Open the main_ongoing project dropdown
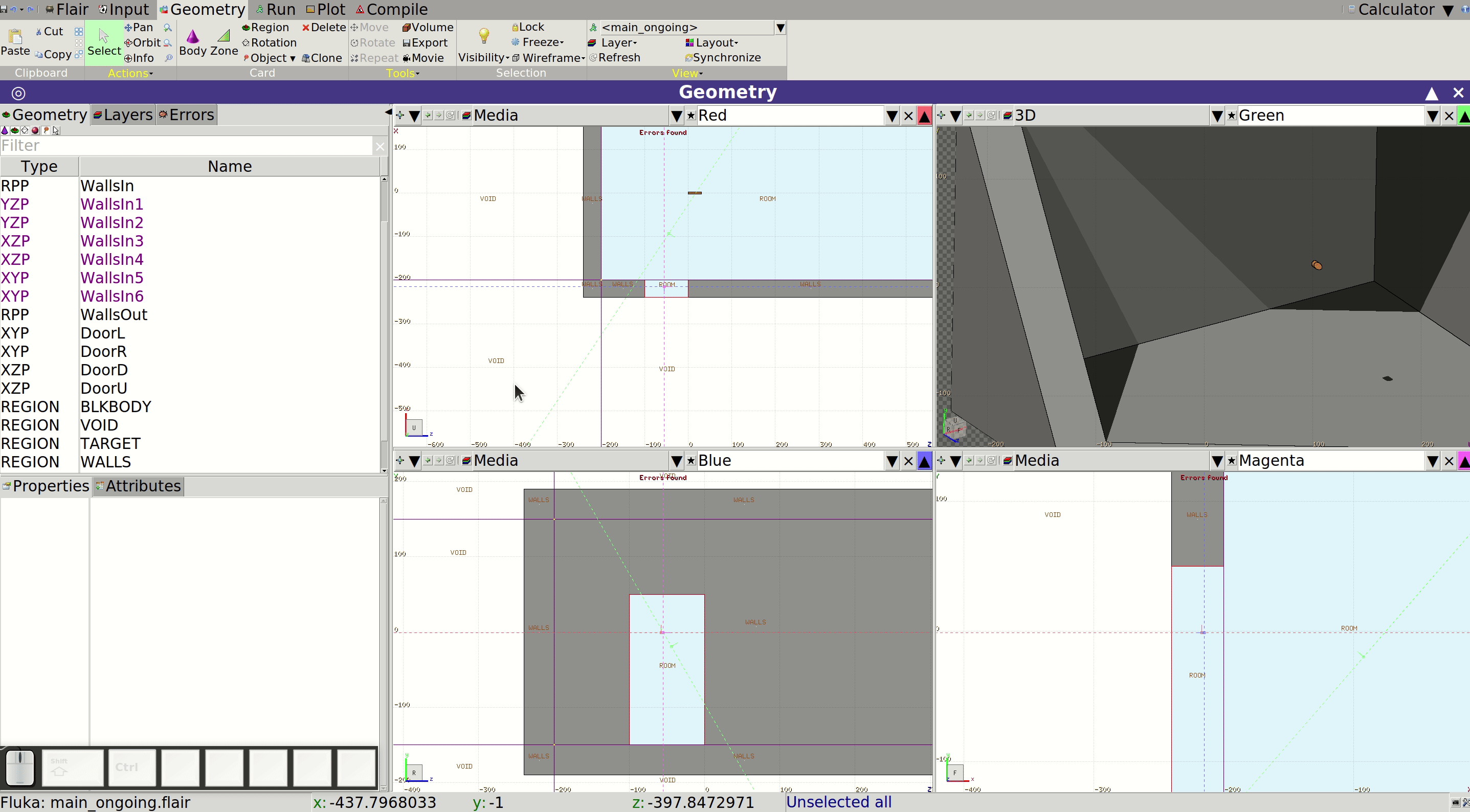The image size is (1470, 812). [x=780, y=28]
